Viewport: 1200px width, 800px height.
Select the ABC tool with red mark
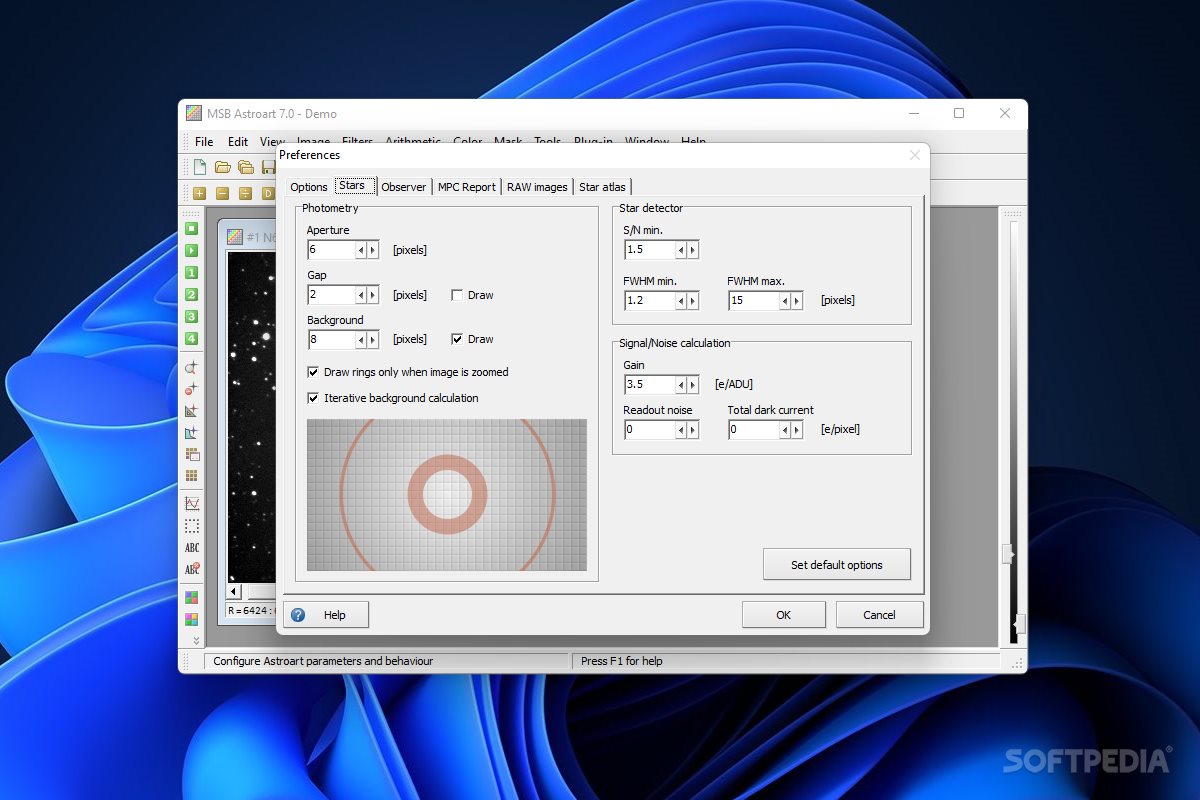(191, 570)
